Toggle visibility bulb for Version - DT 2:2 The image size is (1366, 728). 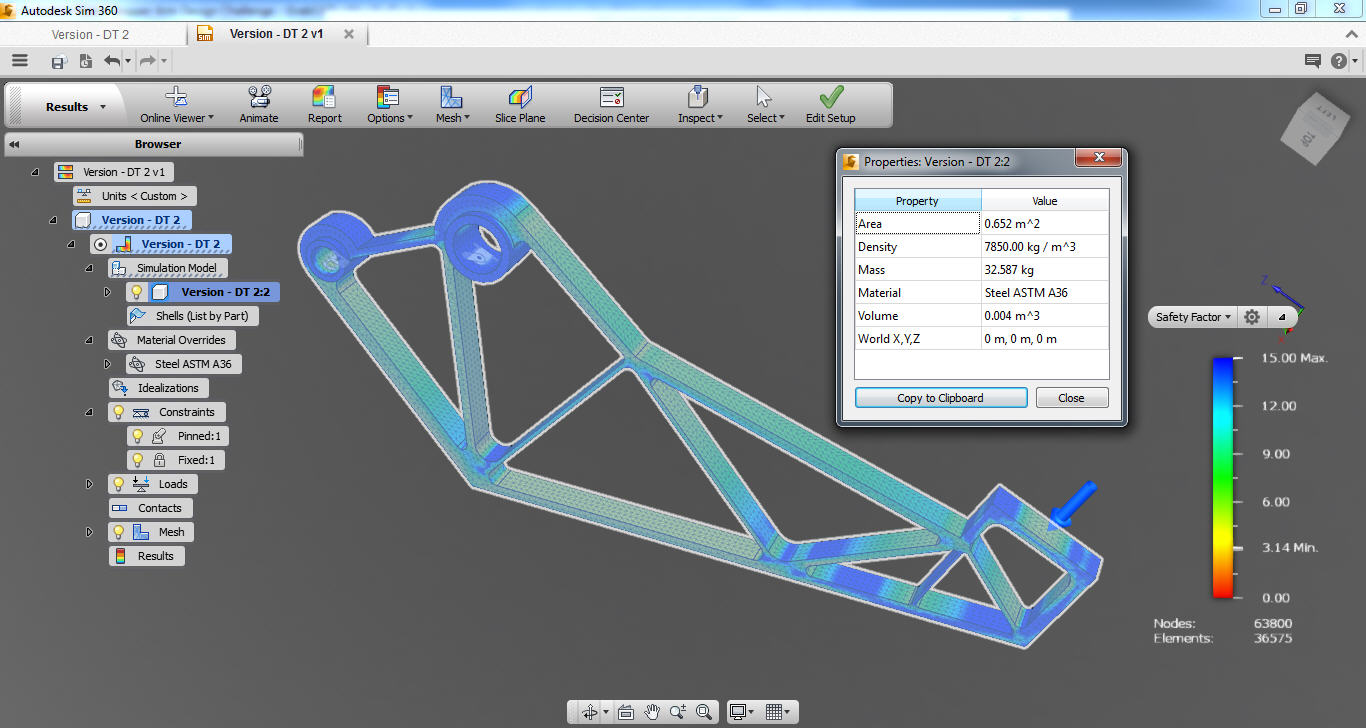138,292
